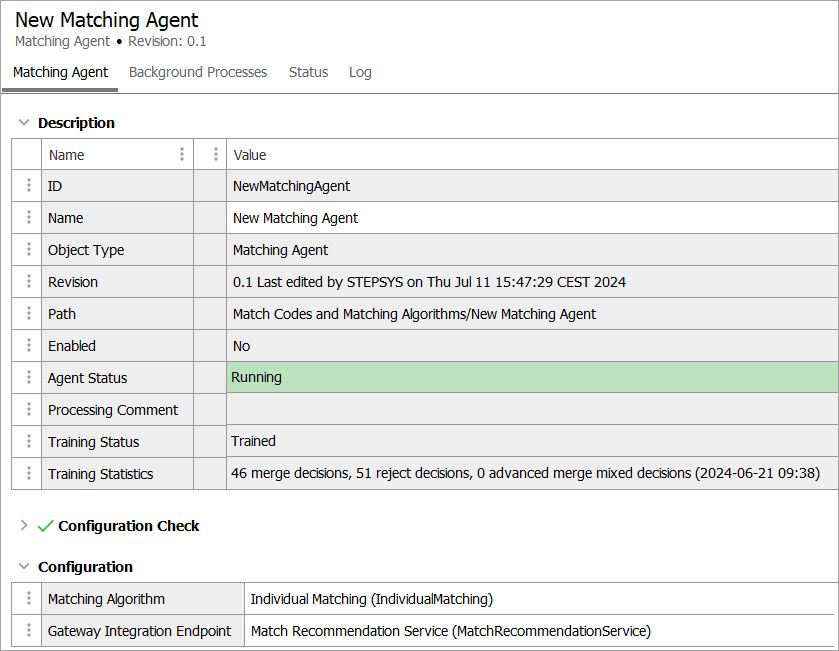Select the green Running status cell

click(532, 378)
